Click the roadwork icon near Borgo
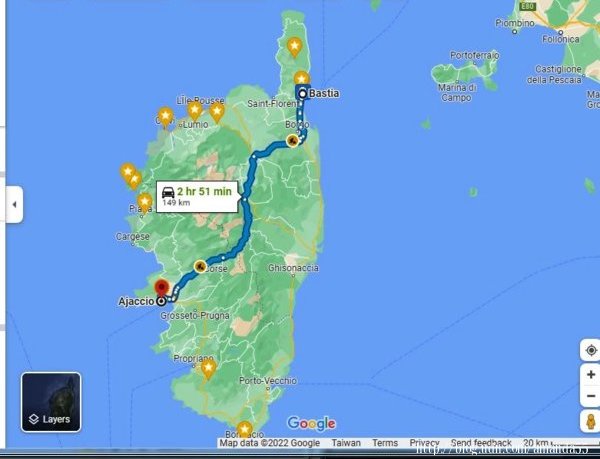The image size is (600, 459). pos(292,141)
